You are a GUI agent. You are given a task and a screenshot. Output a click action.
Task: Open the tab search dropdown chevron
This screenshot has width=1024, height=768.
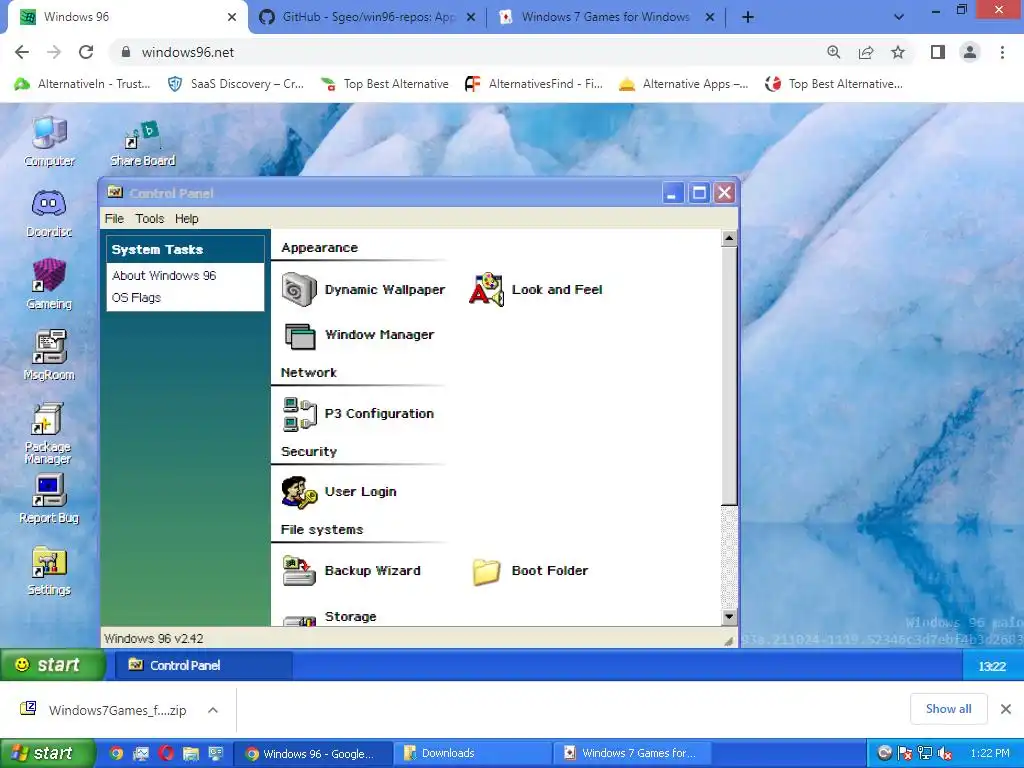pyautogui.click(x=899, y=17)
